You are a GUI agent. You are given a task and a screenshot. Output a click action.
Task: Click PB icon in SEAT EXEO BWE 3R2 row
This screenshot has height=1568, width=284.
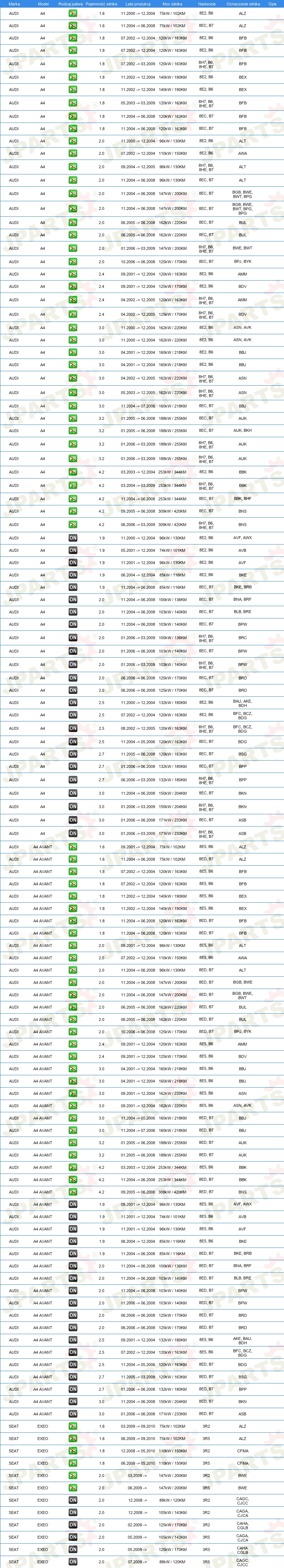(x=73, y=1476)
